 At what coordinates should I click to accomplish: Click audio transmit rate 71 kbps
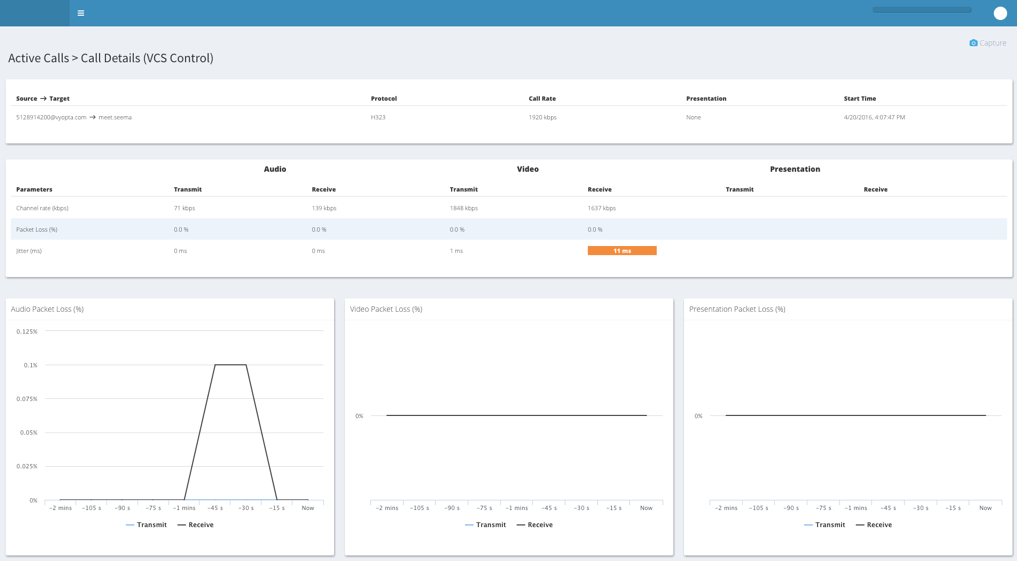184,208
